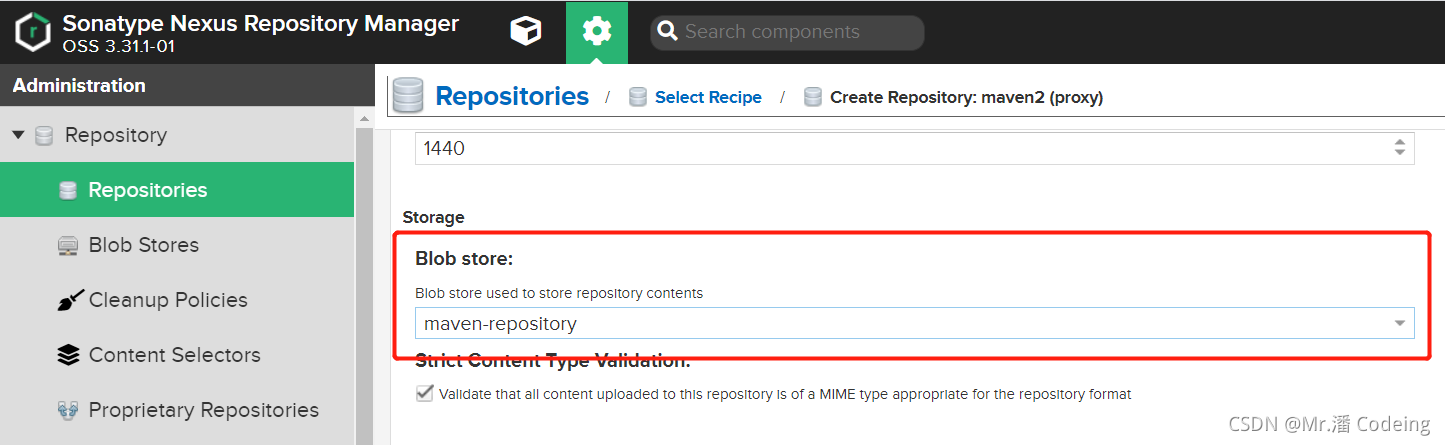
Task: Select Repositories in the sidebar
Action: [177, 190]
